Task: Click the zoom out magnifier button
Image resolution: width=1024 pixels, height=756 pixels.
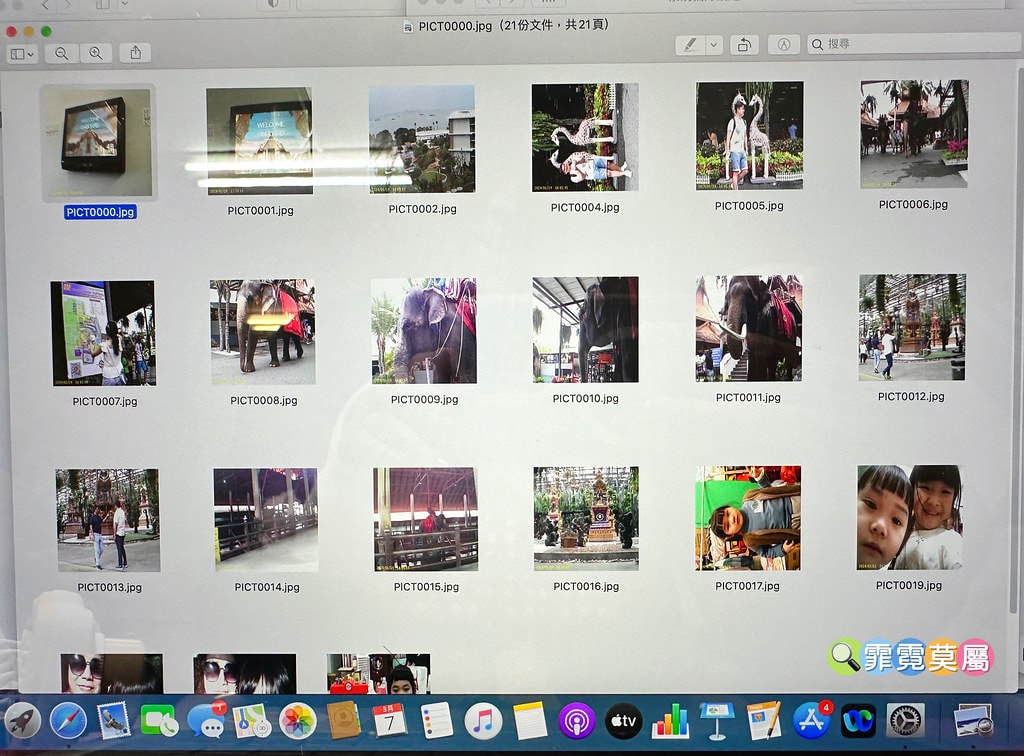Action: point(62,54)
